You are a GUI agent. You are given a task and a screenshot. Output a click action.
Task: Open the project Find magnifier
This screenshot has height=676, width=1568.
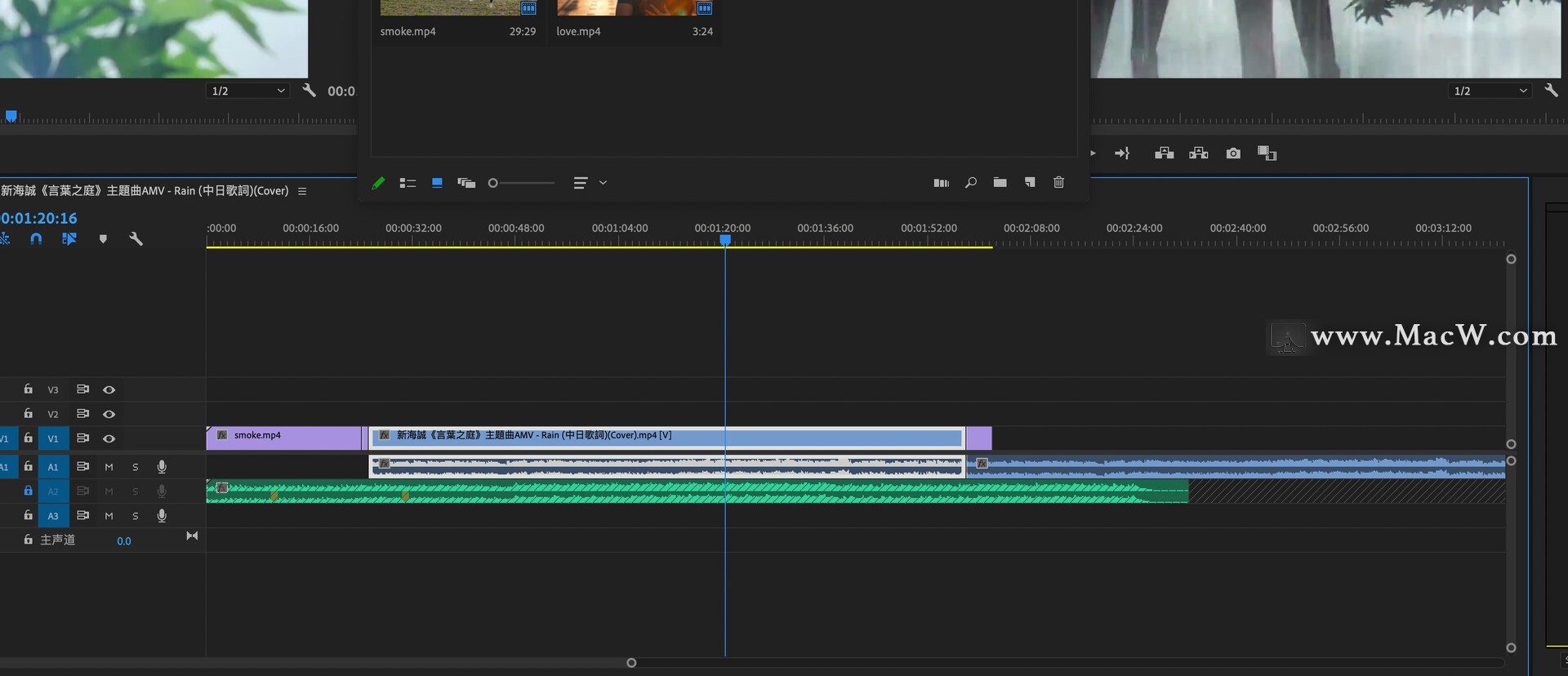point(970,182)
